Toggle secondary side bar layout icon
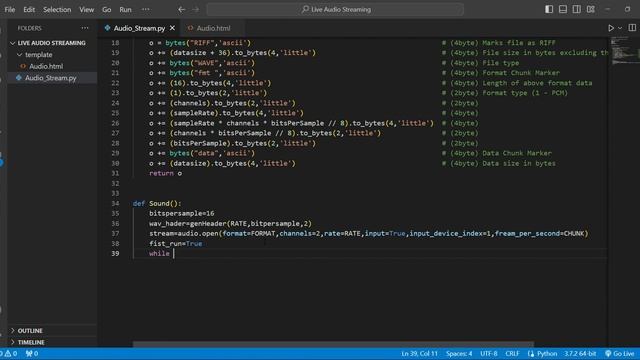This screenshot has height=360, width=640. (577, 9)
